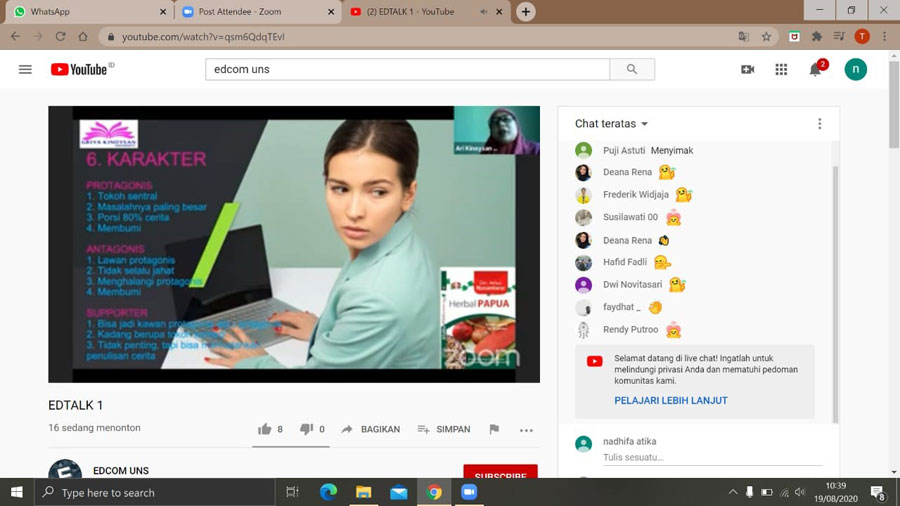This screenshot has width=900, height=506.
Task: Open the account avatar menu
Action: [855, 69]
